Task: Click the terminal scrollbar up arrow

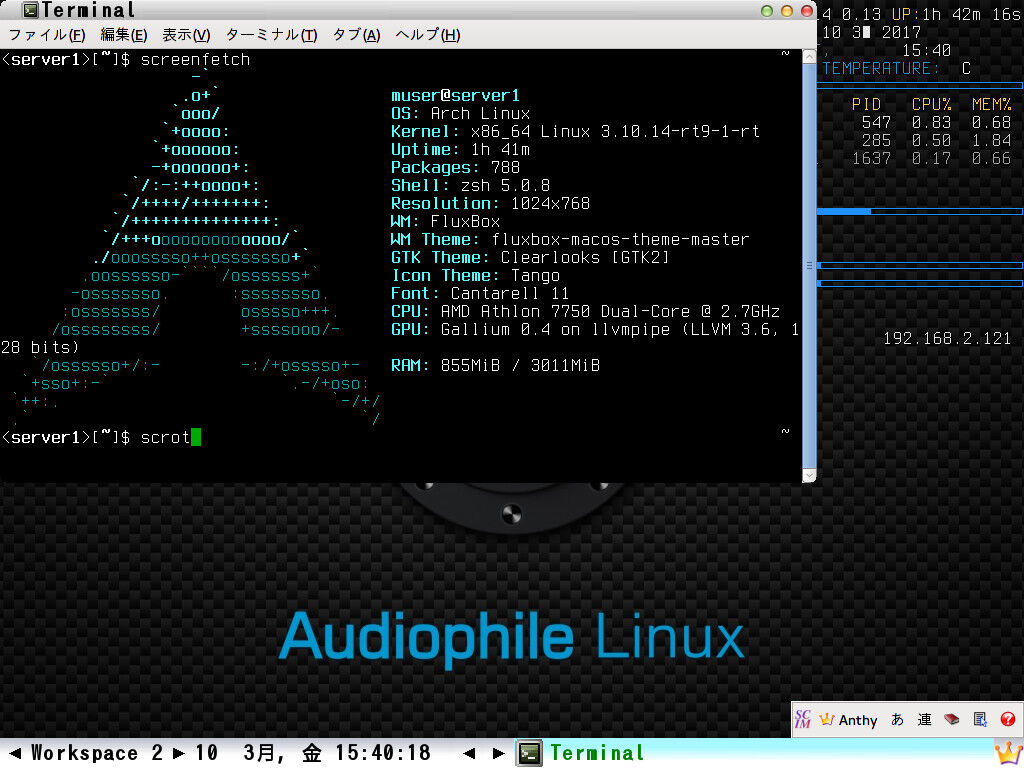Action: click(x=809, y=57)
